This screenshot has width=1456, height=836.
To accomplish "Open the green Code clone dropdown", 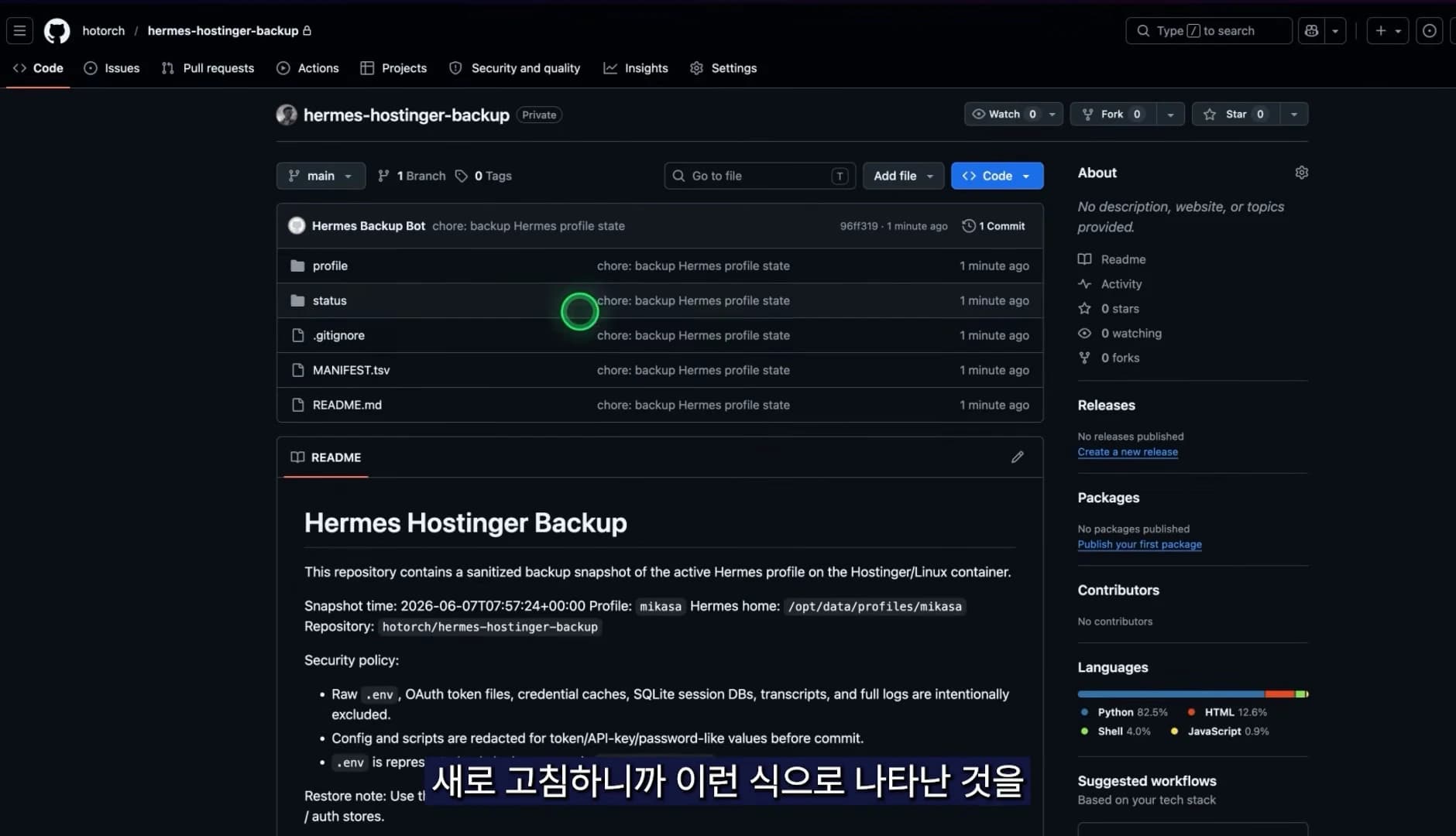I will (997, 176).
